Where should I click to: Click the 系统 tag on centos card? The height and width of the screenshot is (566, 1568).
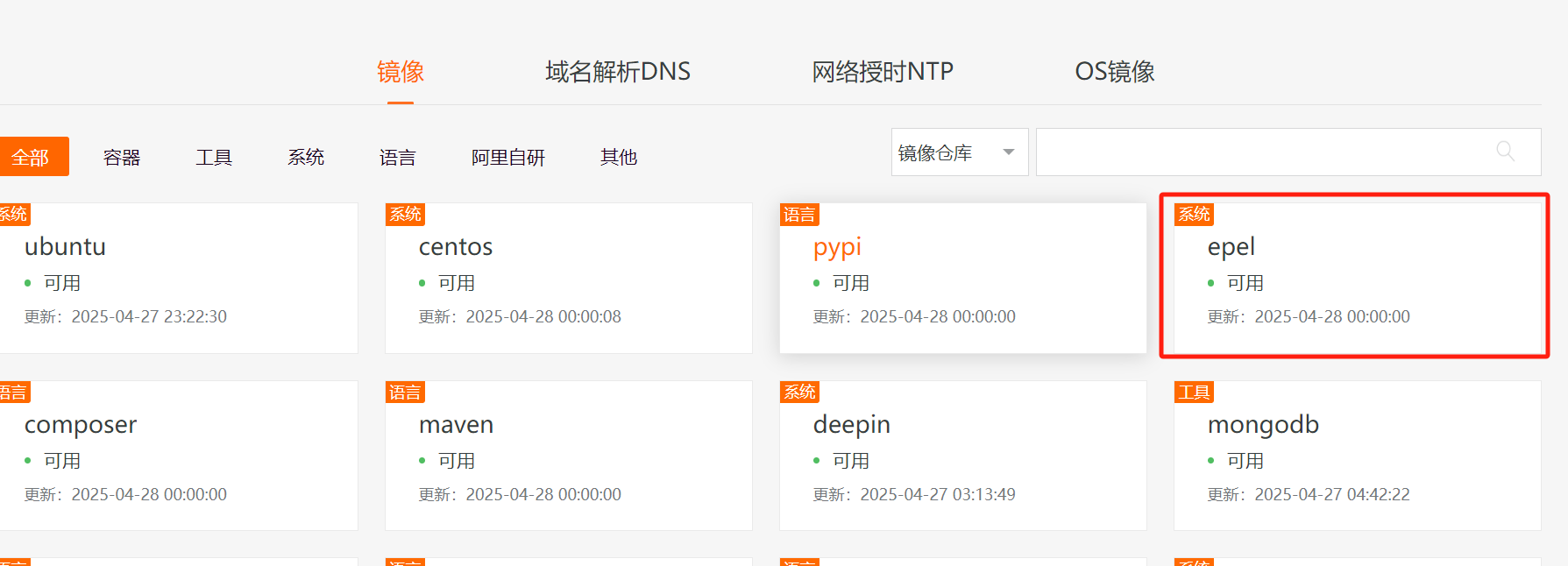(405, 215)
